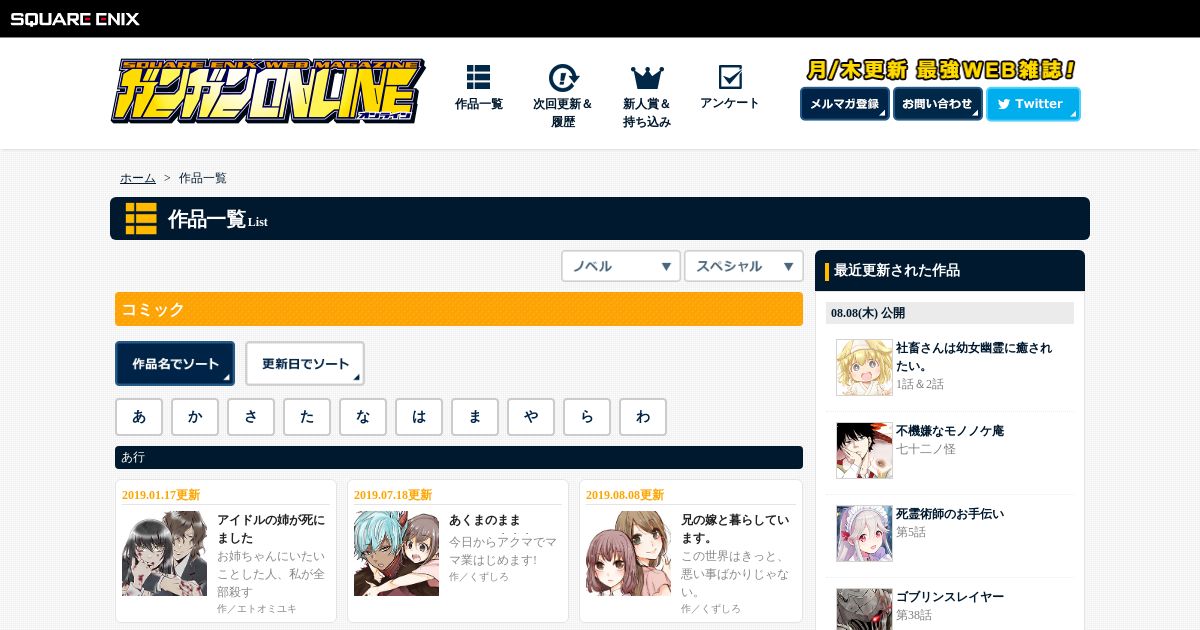The image size is (1200, 630).
Task: Go to ホーム breadcrumb link
Action: click(x=138, y=178)
